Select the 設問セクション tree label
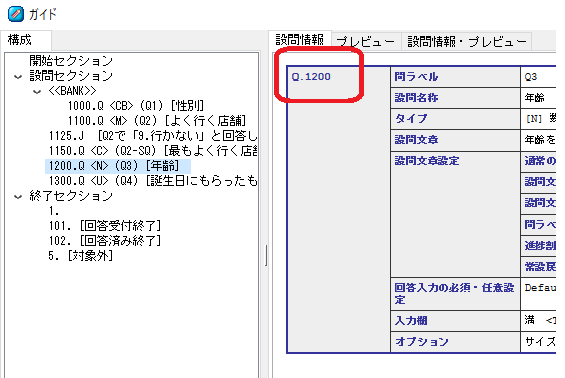The image size is (565, 378). [x=71, y=76]
